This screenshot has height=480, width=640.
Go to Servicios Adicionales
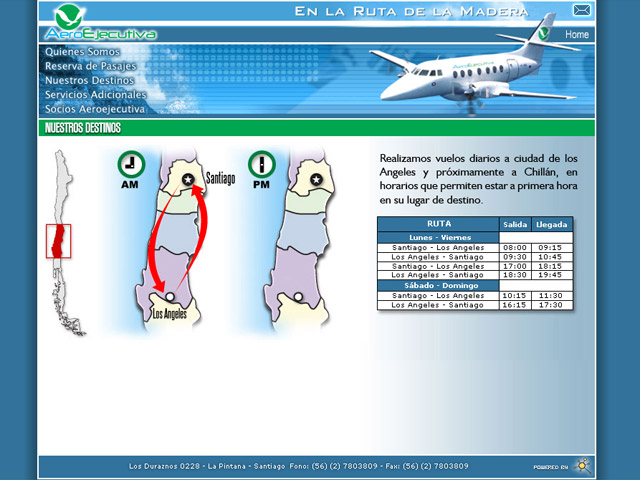[95, 94]
